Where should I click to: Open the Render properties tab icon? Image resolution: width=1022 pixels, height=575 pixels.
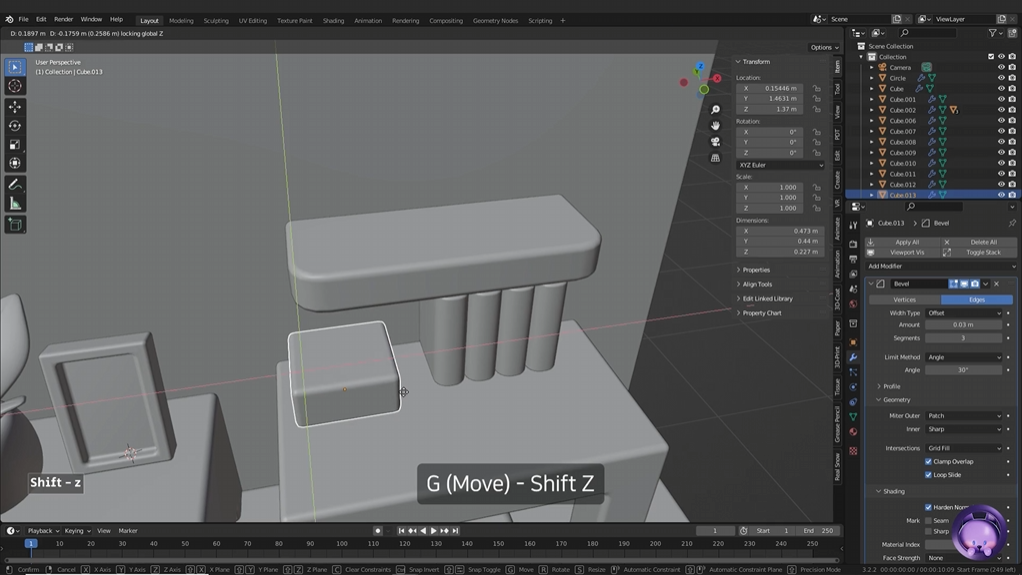pos(853,244)
